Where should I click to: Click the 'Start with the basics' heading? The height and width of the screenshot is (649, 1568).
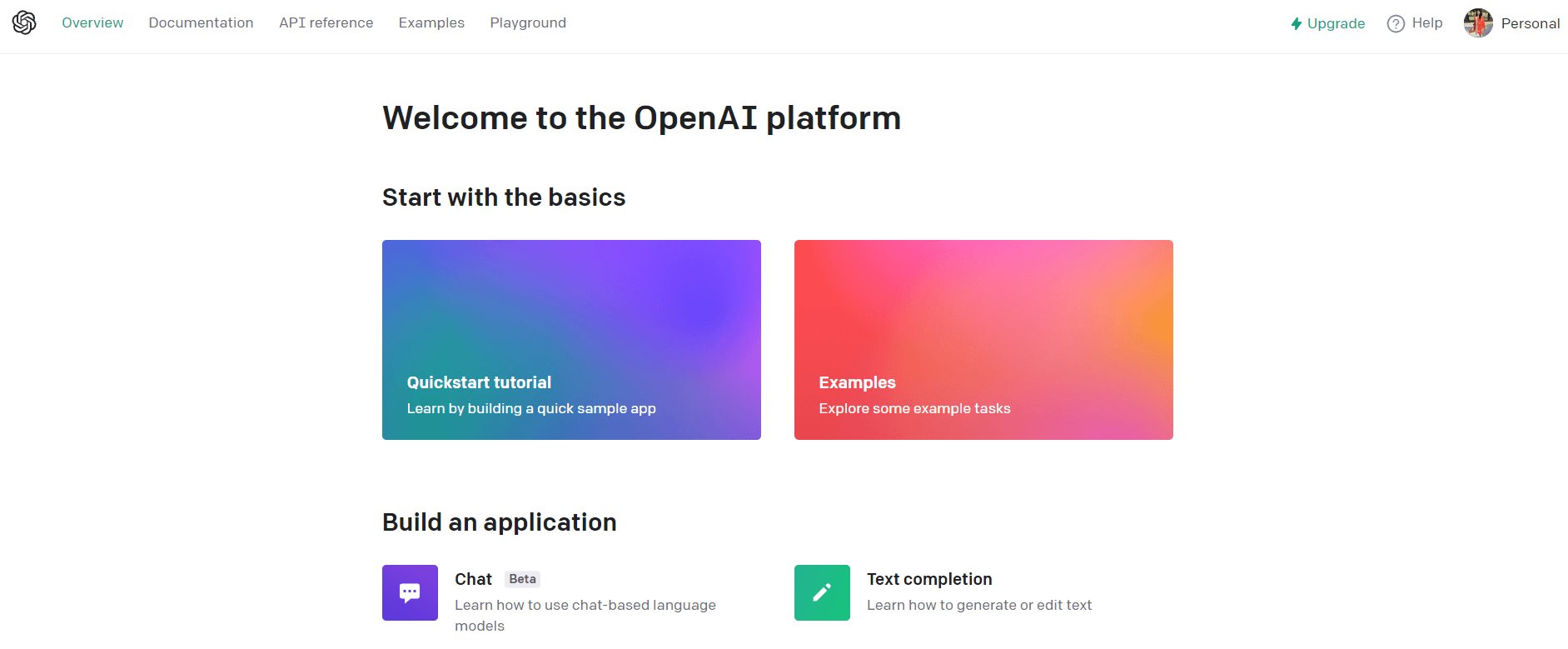point(504,197)
